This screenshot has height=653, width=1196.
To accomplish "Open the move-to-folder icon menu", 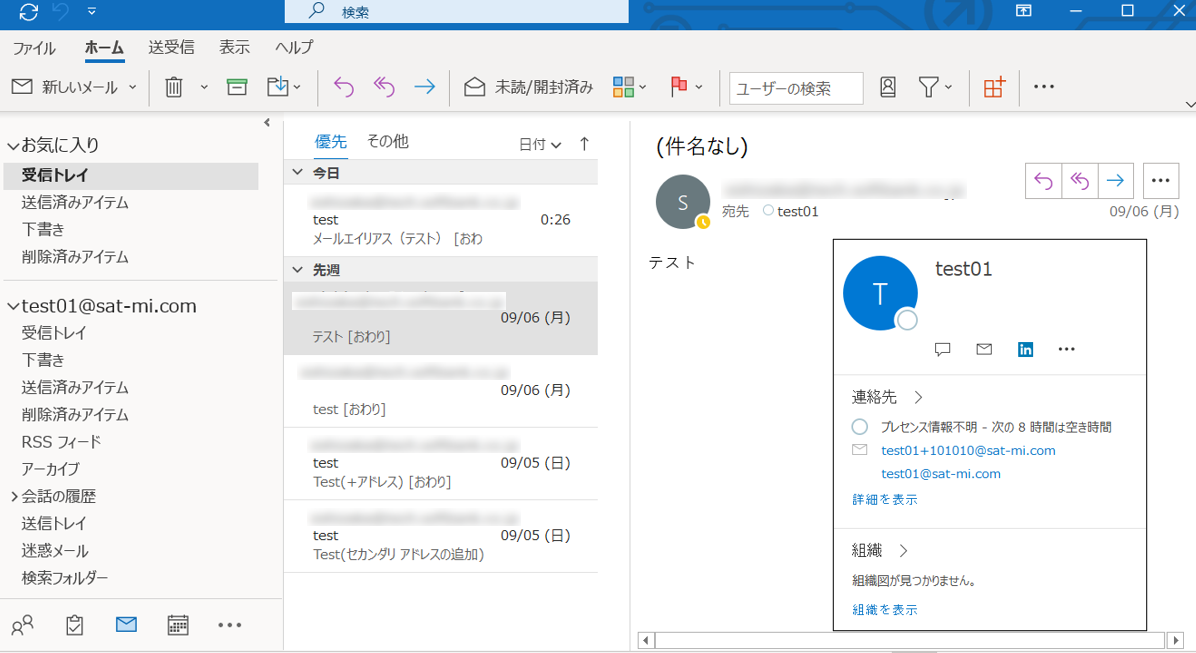I will pos(283,87).
